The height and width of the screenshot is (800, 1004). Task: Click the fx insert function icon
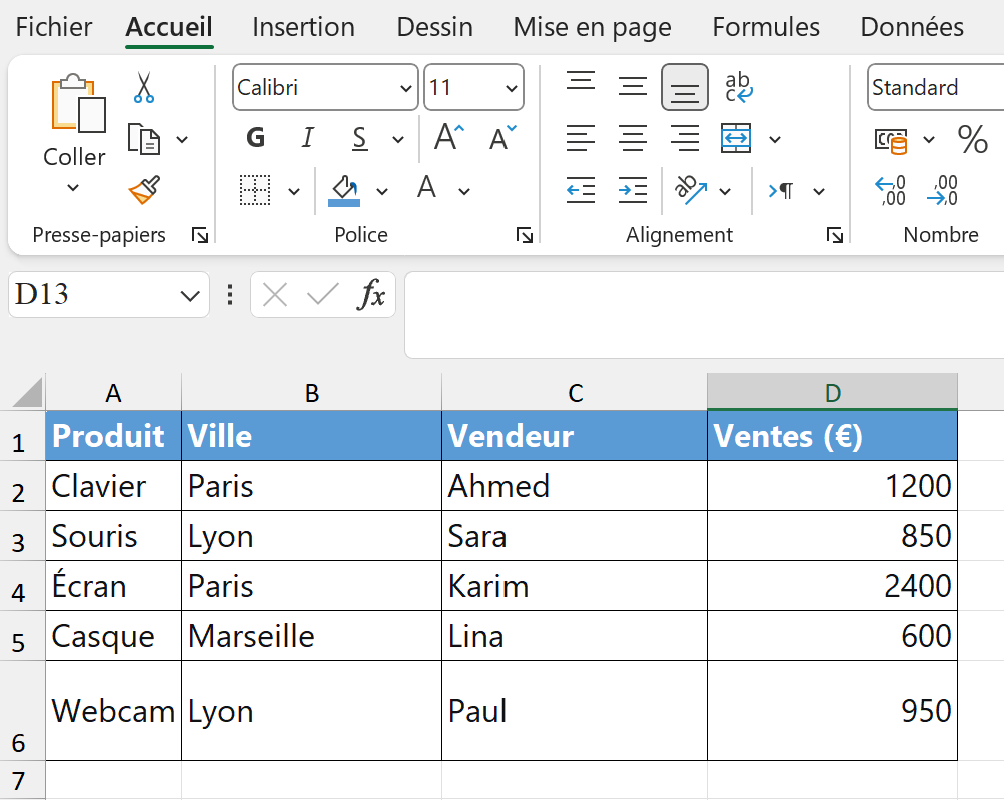click(371, 295)
